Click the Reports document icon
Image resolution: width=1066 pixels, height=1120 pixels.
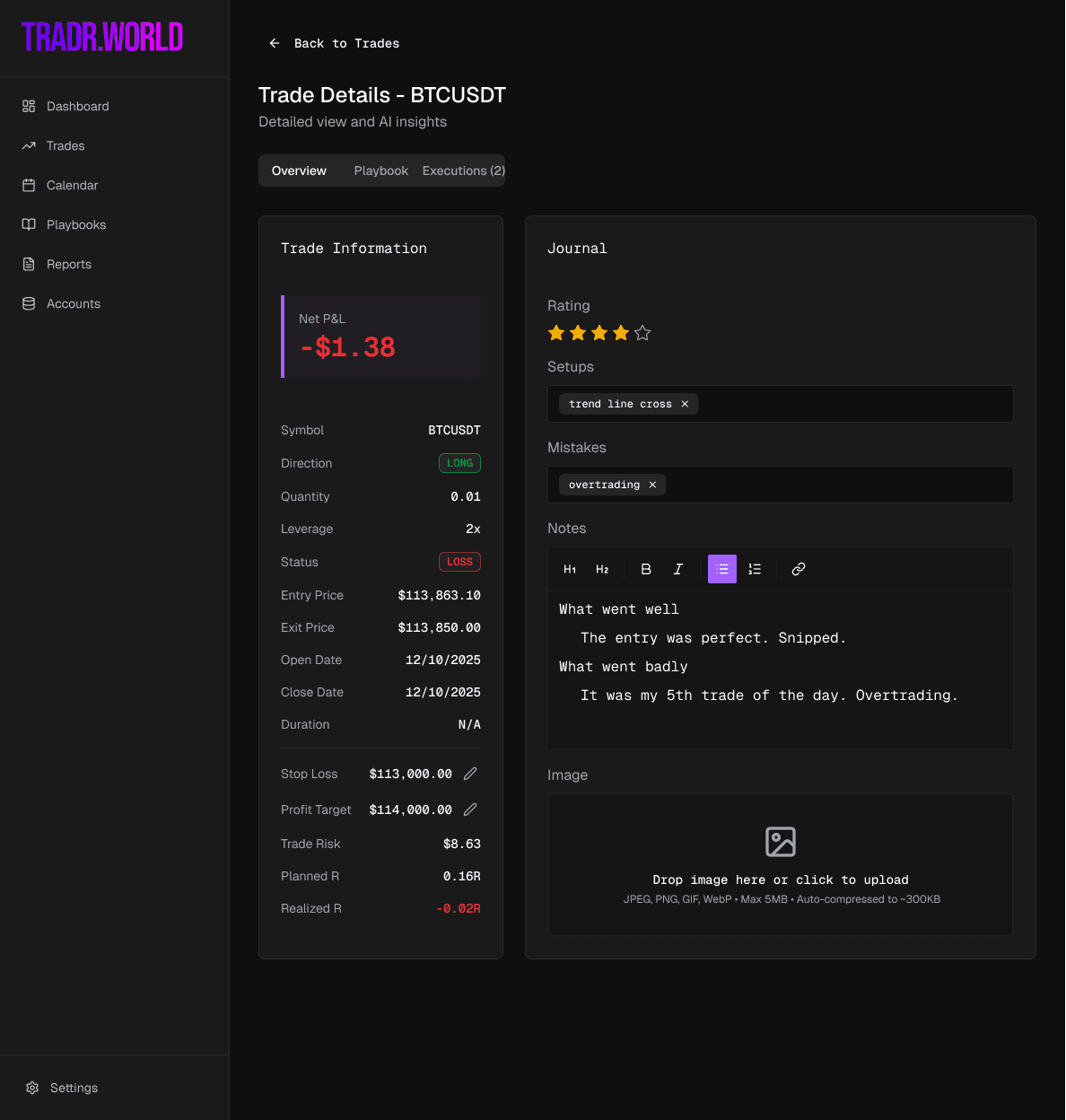pyautogui.click(x=29, y=264)
